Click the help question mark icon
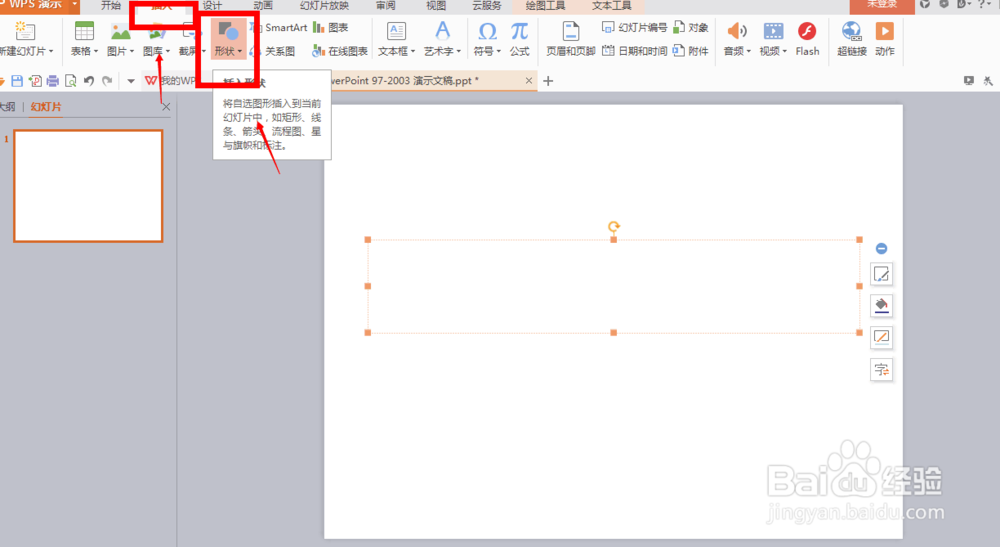 pyautogui.click(x=983, y=4)
